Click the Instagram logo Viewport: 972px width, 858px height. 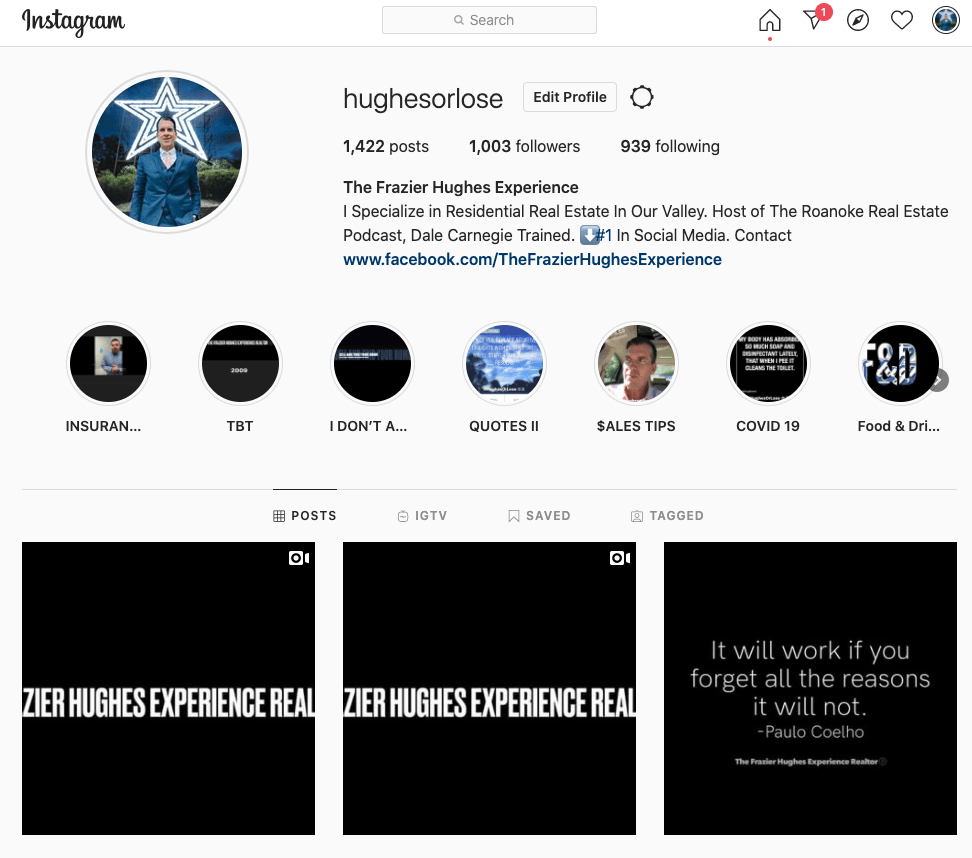pos(73,21)
